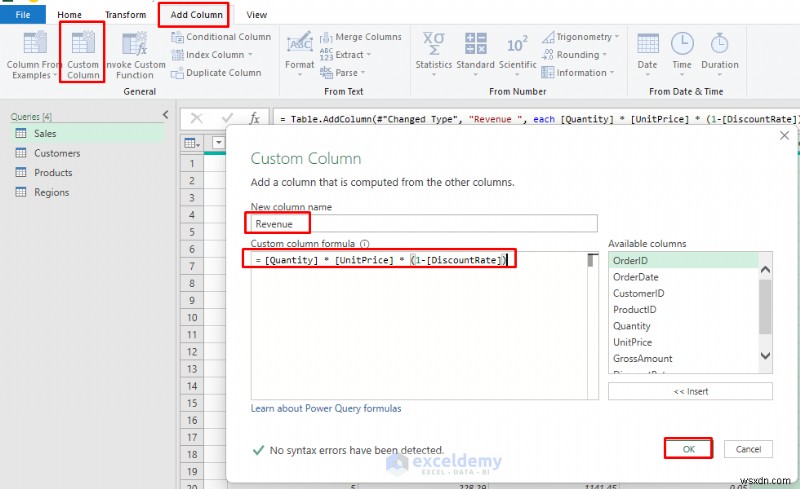Open the Date column options
Screen dimensions: 800x489
point(647,53)
